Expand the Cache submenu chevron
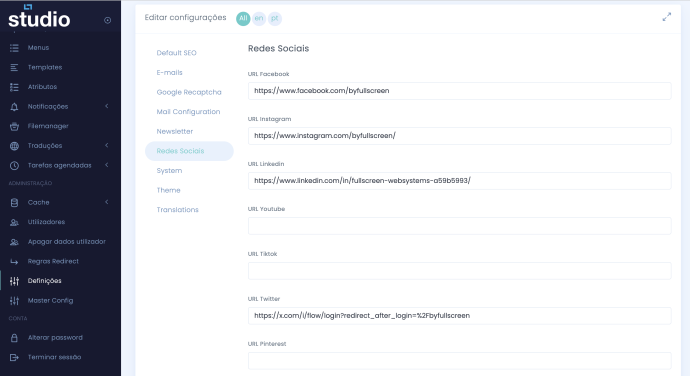This screenshot has height=376, width=690. (x=106, y=202)
